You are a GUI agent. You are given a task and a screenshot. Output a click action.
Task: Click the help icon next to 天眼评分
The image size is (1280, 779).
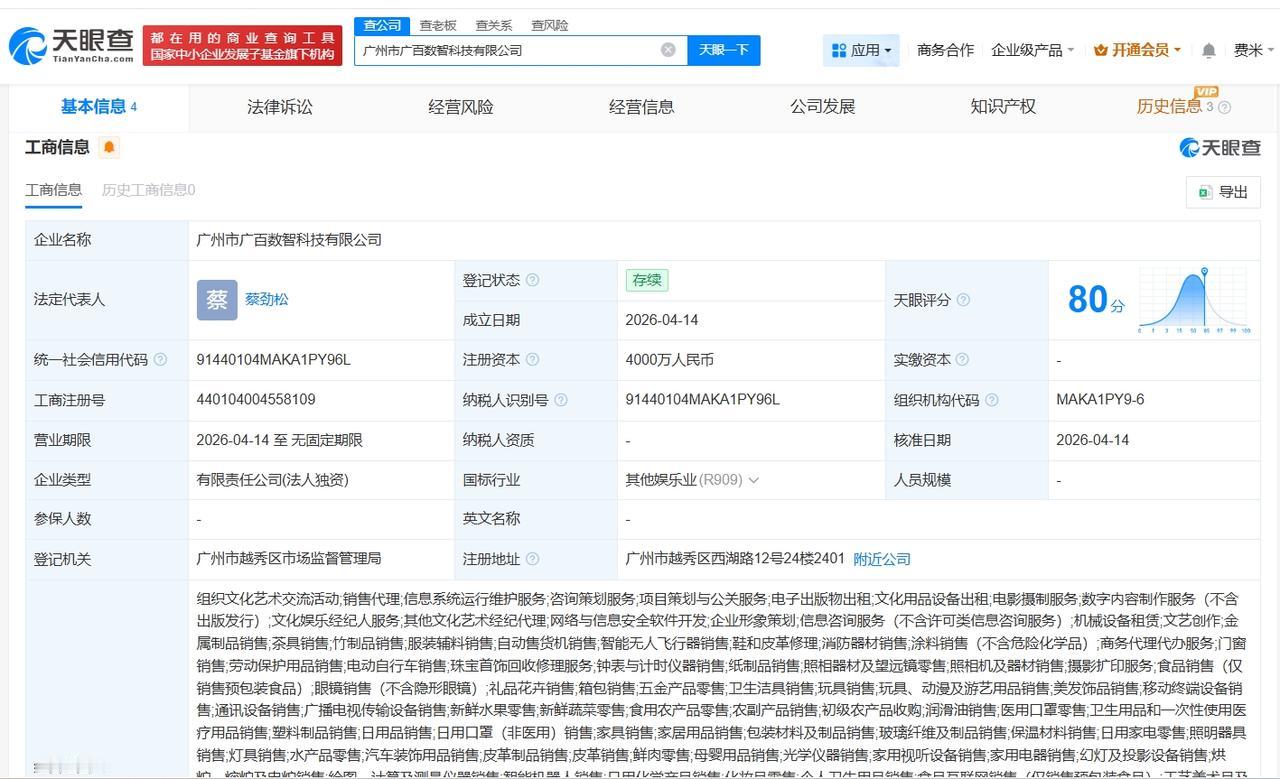click(963, 299)
